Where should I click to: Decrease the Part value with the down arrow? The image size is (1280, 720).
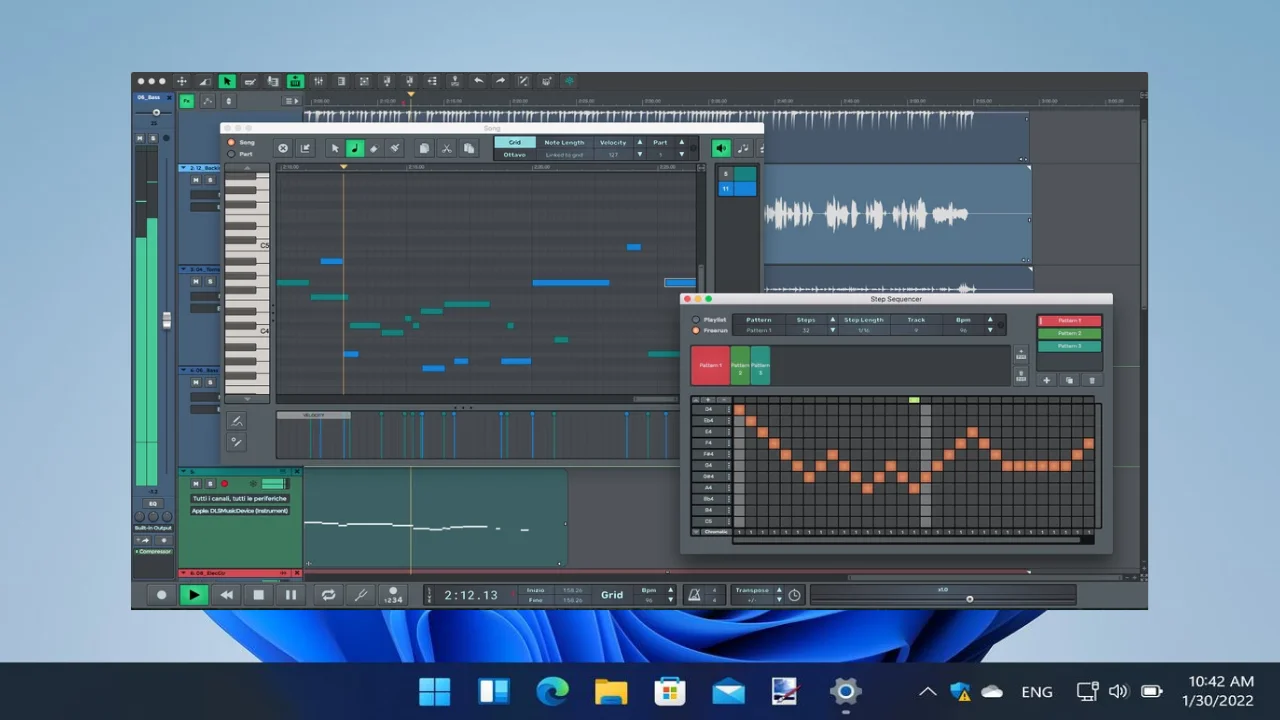[x=682, y=155]
